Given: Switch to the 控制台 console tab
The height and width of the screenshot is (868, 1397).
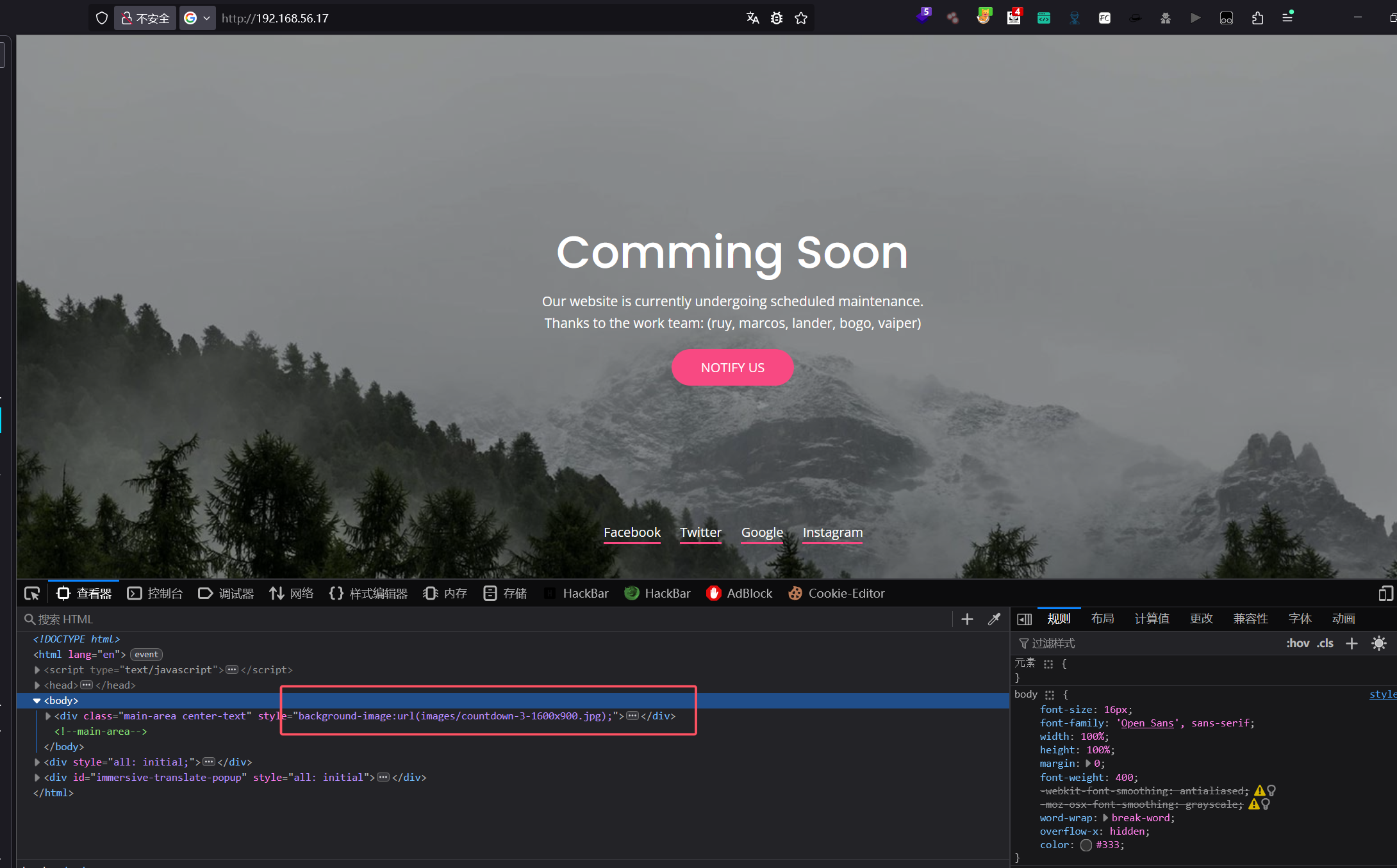Looking at the screenshot, I should [155, 593].
